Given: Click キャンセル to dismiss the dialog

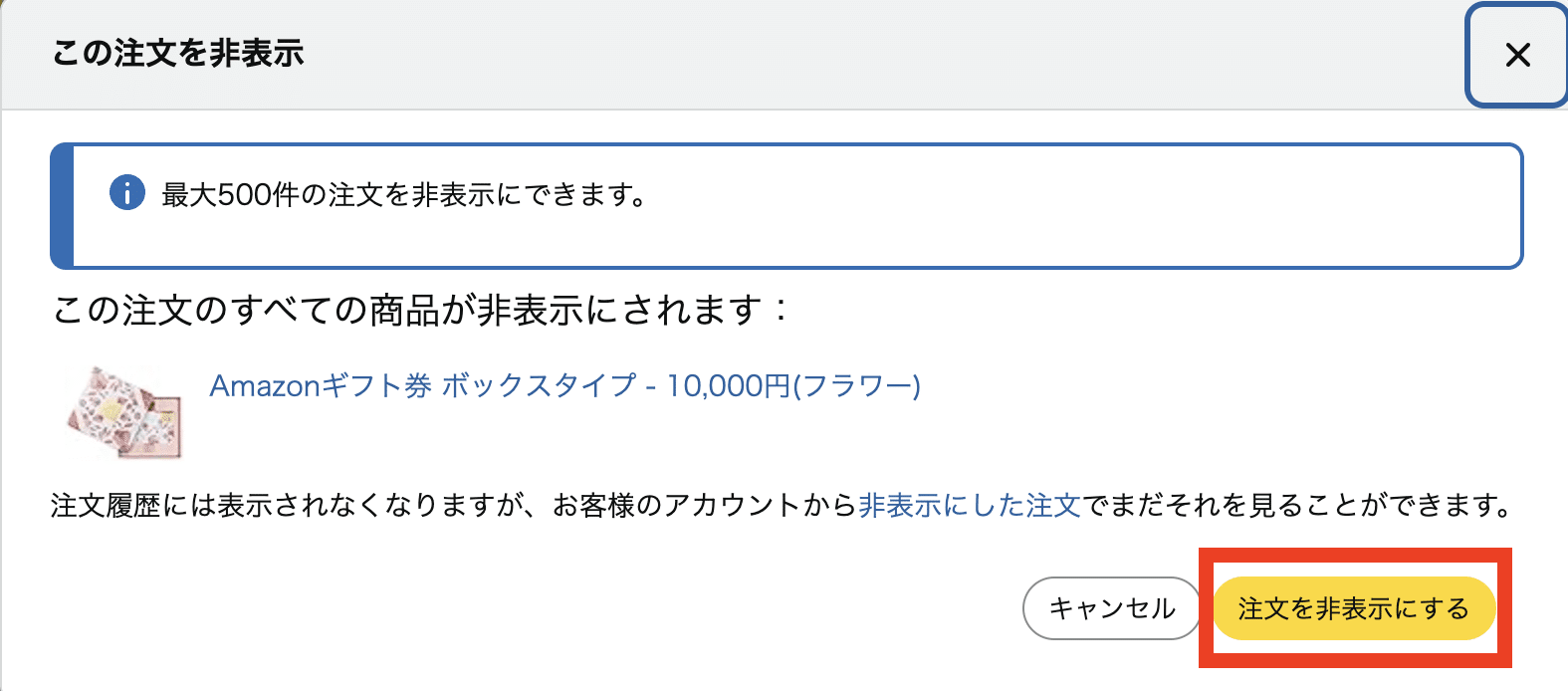Looking at the screenshot, I should 1110,607.
